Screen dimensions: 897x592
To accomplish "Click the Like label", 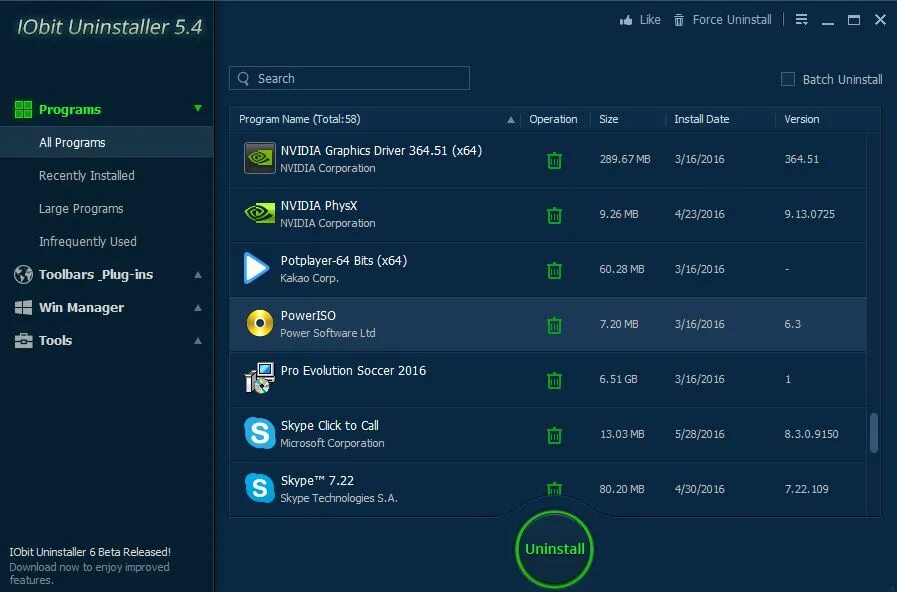I will pyautogui.click(x=650, y=20).
